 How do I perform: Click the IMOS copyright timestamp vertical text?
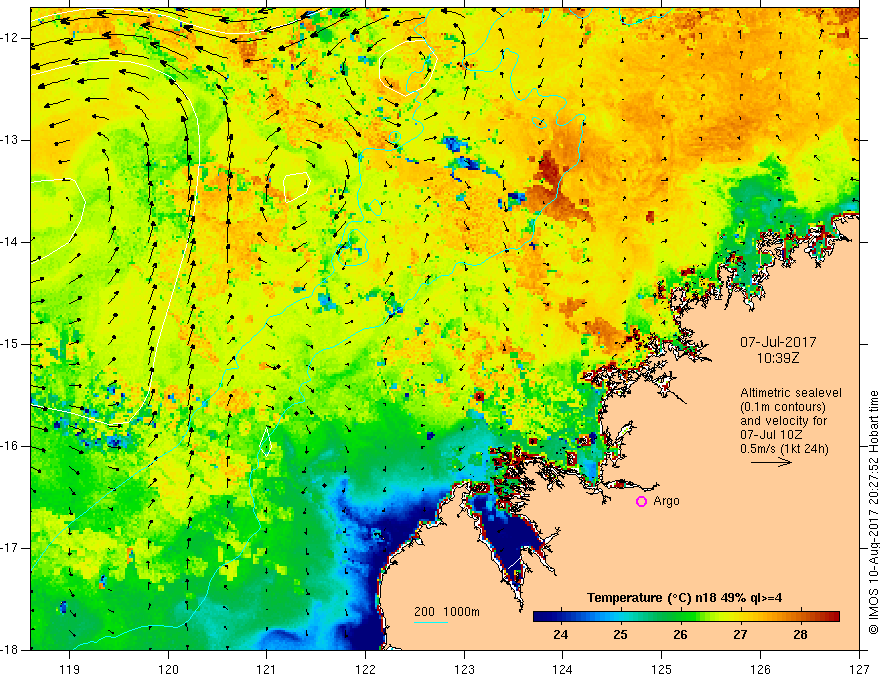[x=873, y=513]
